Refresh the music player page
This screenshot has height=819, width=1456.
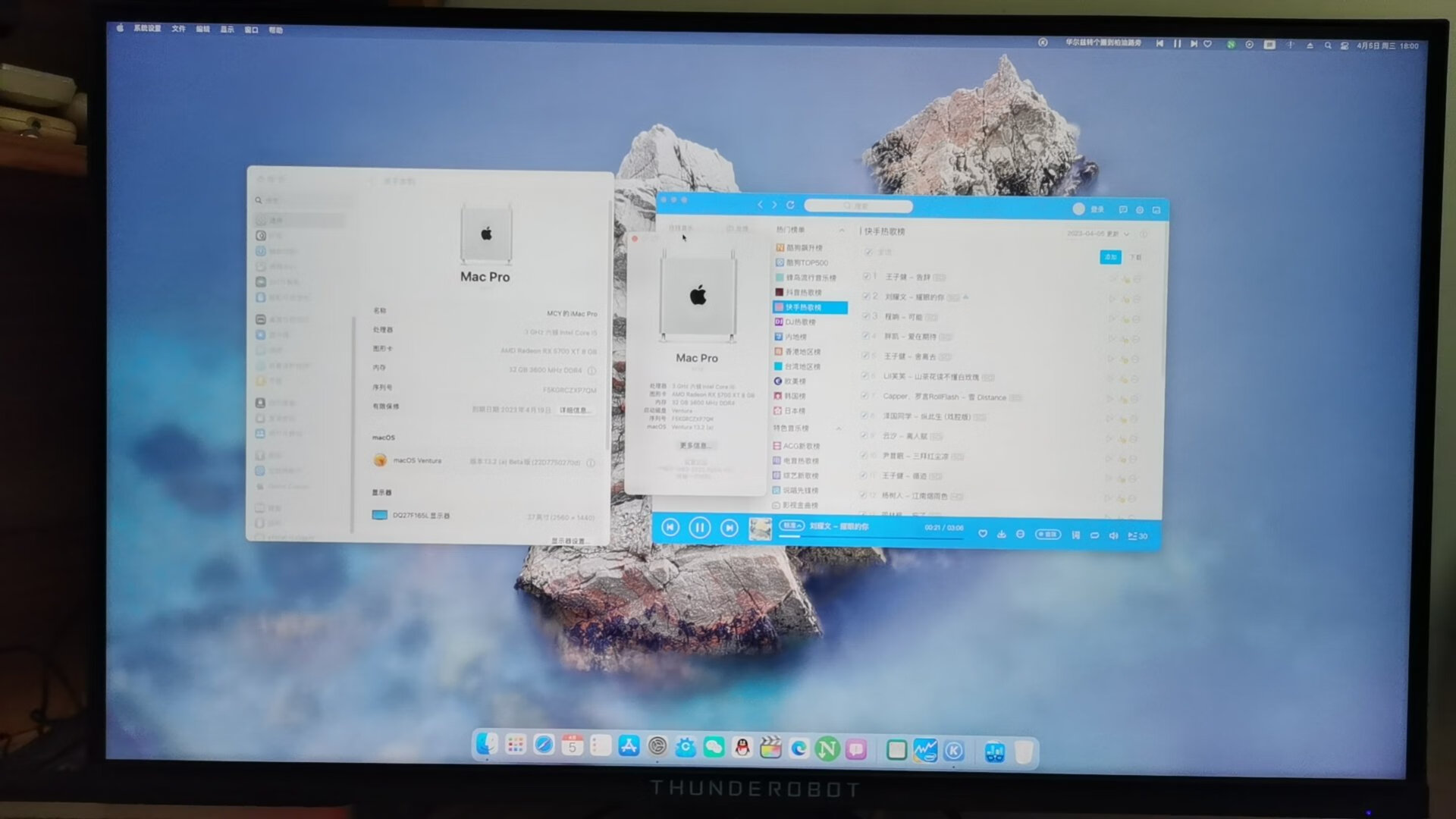pyautogui.click(x=790, y=205)
